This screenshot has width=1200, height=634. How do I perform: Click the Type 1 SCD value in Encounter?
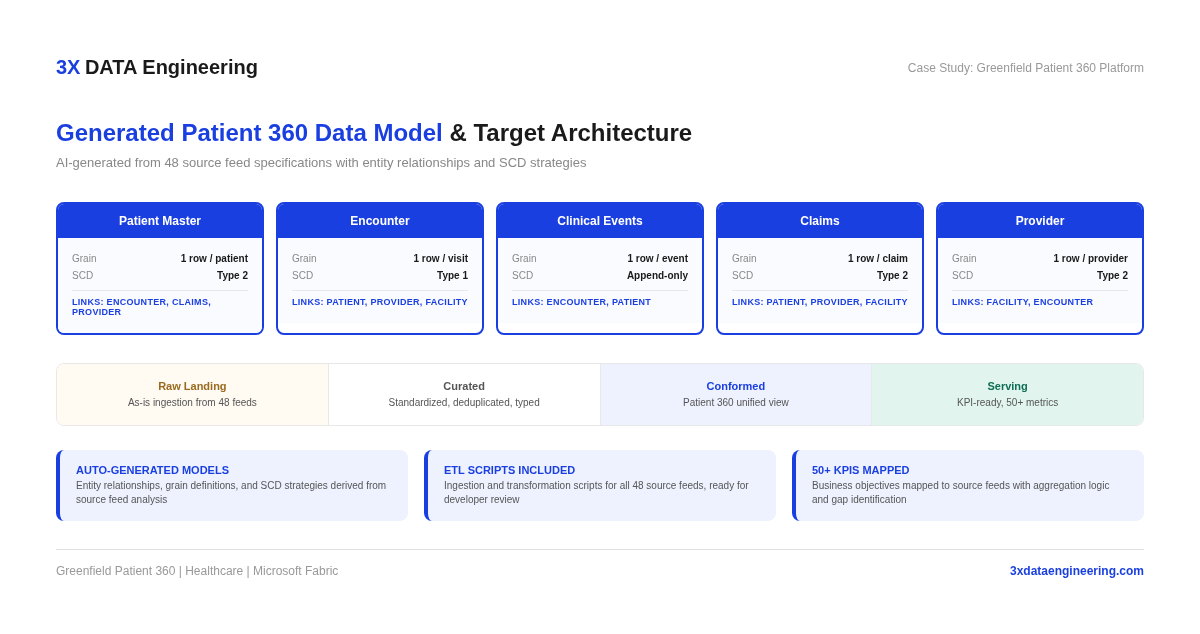[452, 276]
